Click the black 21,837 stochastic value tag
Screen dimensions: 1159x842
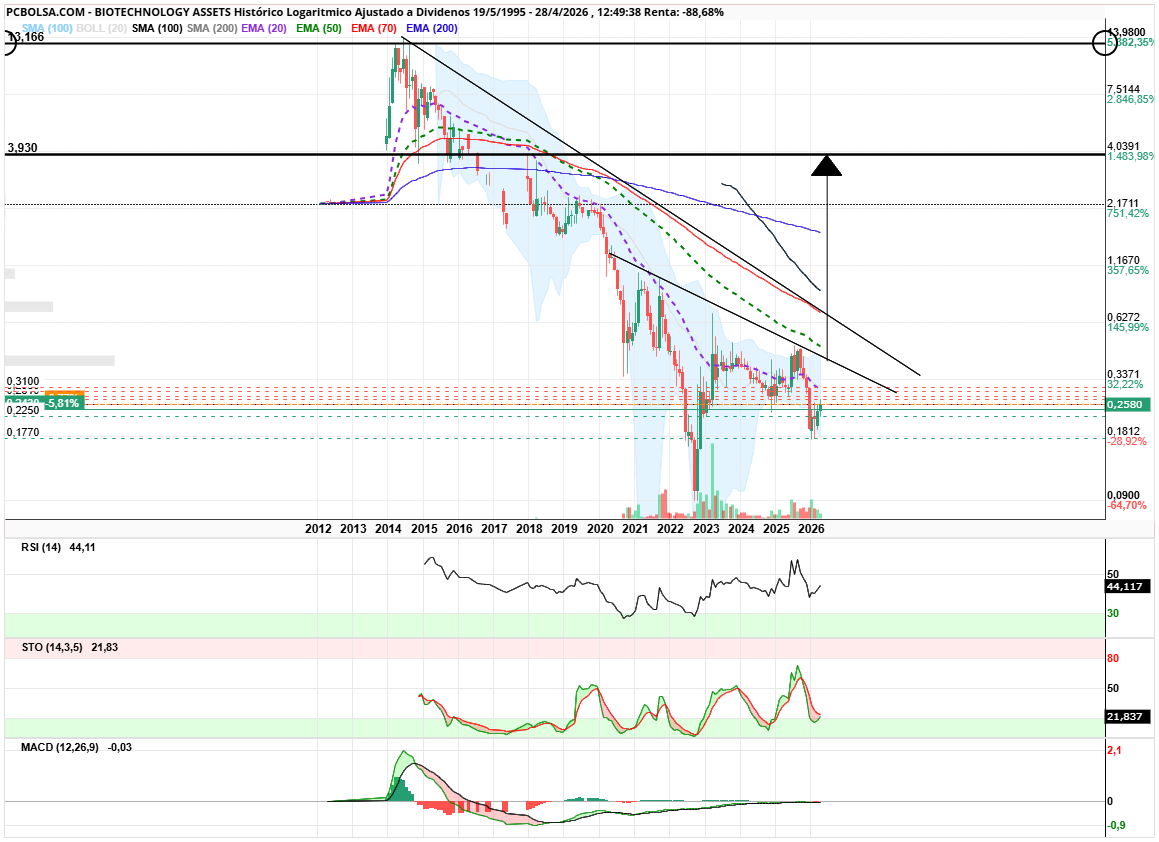tap(1129, 717)
